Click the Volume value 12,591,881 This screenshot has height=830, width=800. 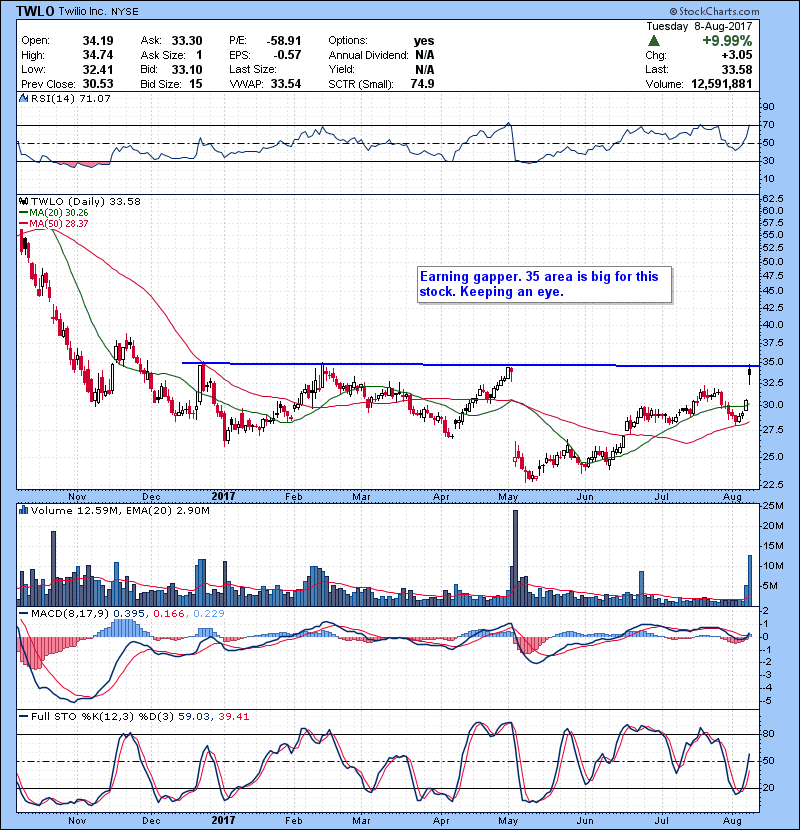722,84
